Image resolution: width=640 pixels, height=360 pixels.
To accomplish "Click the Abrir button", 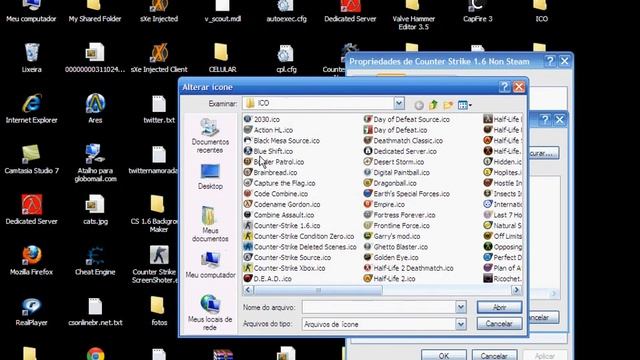I will [x=499, y=307].
